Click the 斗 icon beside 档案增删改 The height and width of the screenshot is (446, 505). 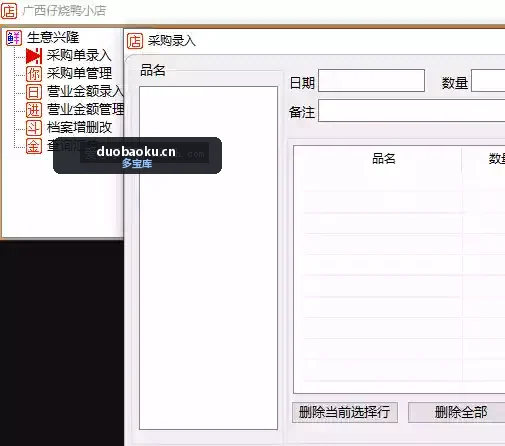[x=34, y=128]
